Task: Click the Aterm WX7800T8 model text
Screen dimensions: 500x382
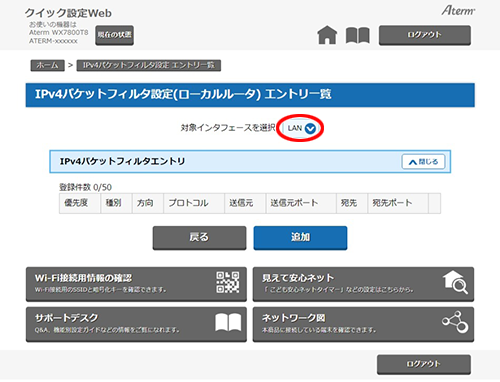Action: (59, 33)
